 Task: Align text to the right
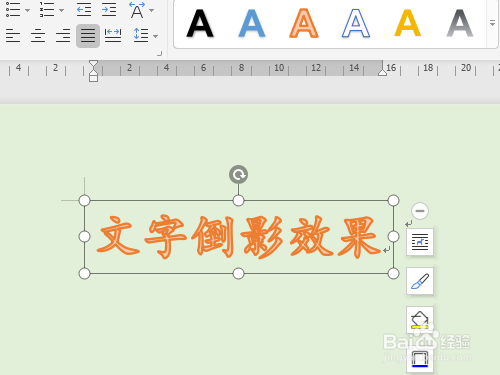click(x=63, y=36)
